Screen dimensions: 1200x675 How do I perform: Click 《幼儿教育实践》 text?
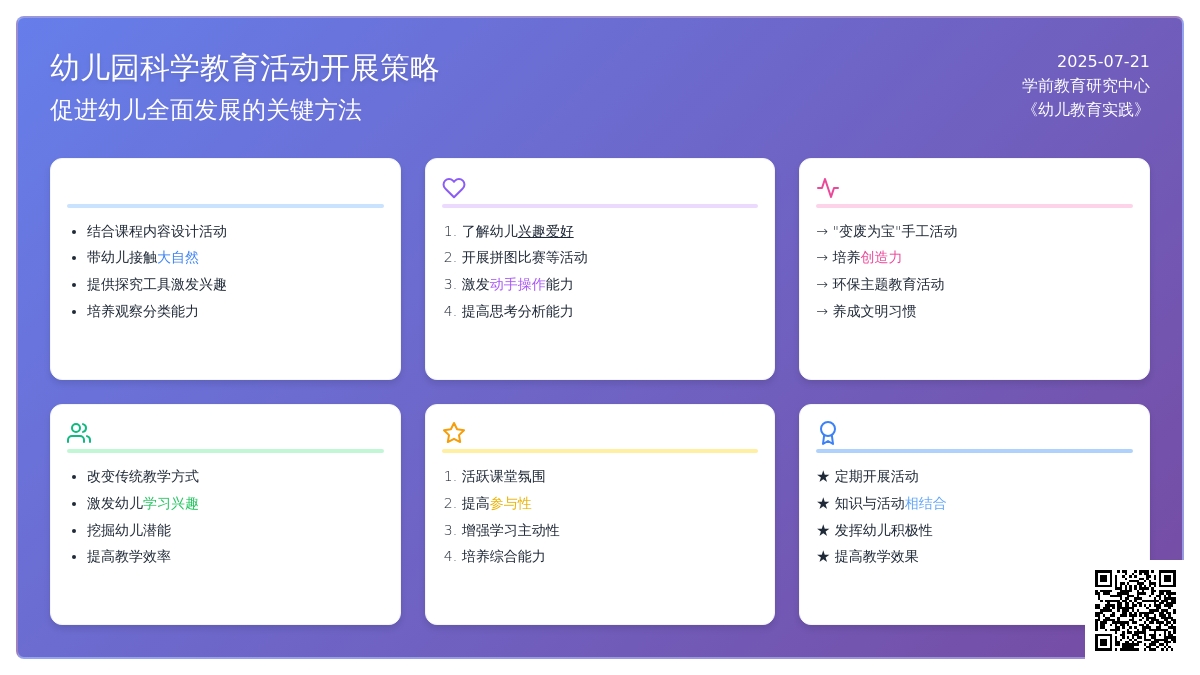point(1086,110)
